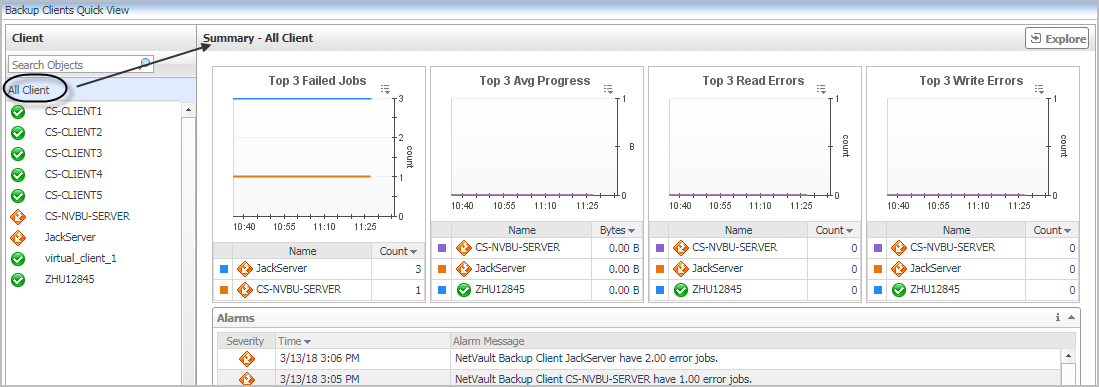Sort Avg Progress table by the Bytes column arrow
This screenshot has height=387, width=1099.
coord(632,230)
